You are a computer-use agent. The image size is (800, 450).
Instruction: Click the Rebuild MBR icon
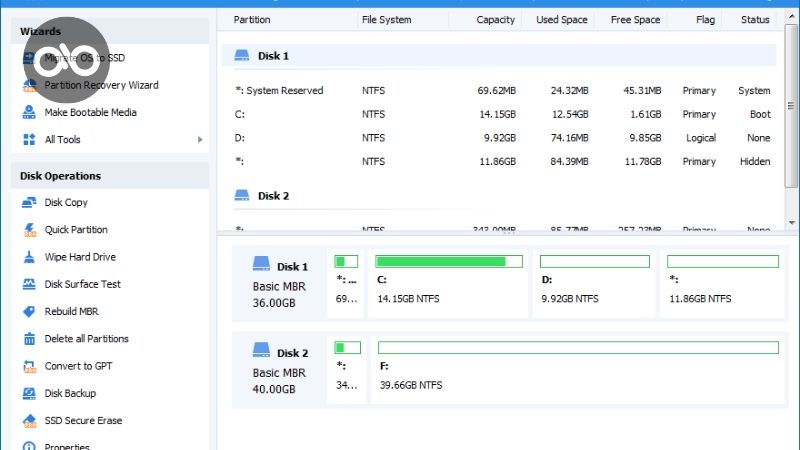[x=29, y=311]
